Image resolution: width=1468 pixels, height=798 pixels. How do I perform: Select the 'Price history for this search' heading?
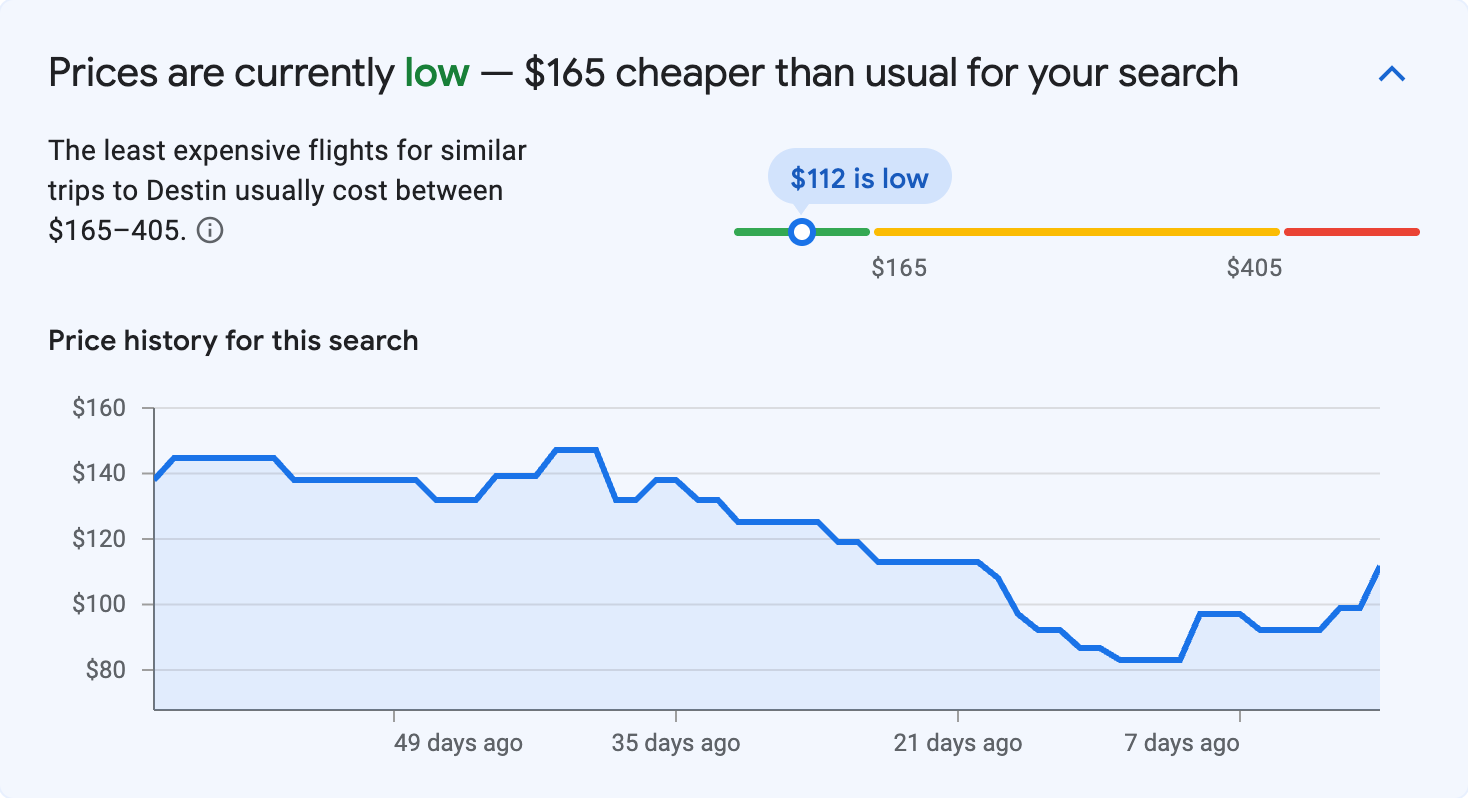233,340
